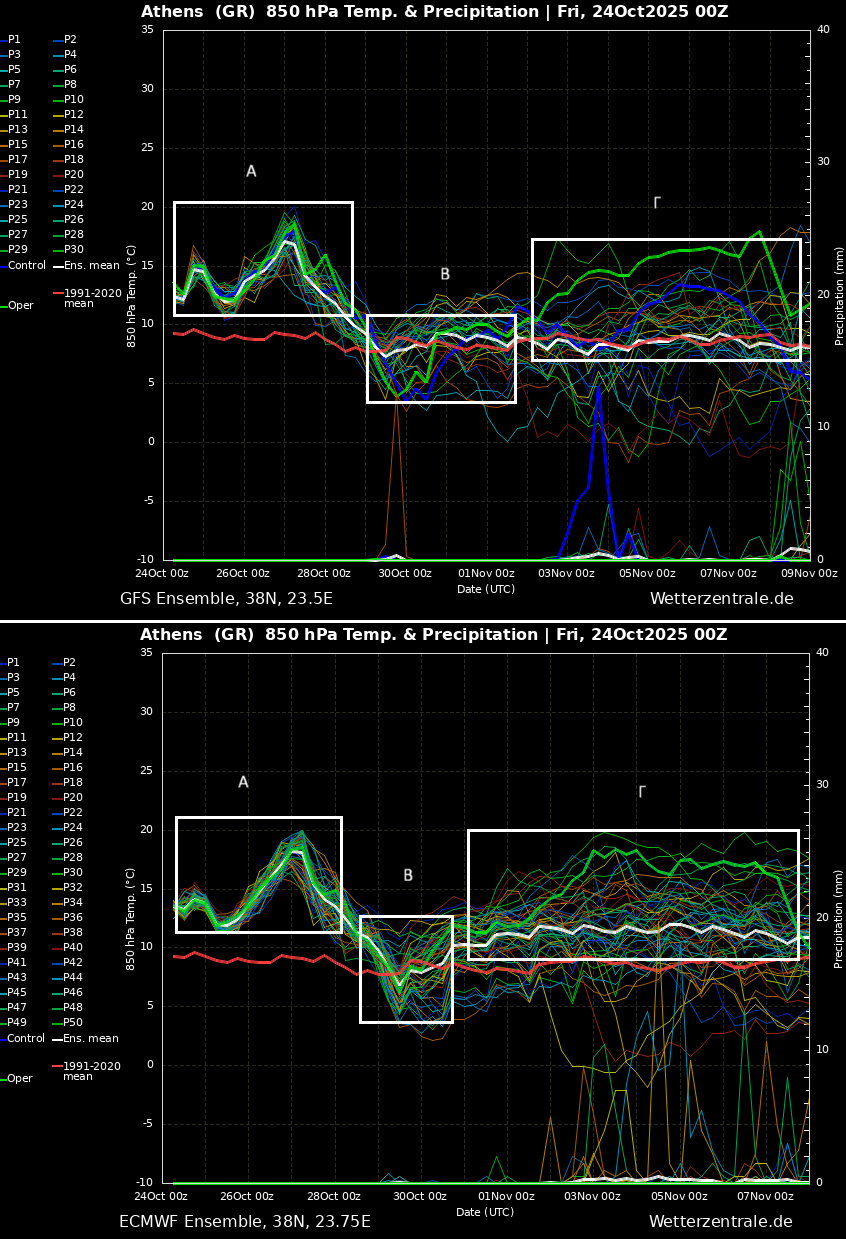Screen dimensions: 846x1239
Task: Click the letter A label in GFS chart
Action: (251, 172)
